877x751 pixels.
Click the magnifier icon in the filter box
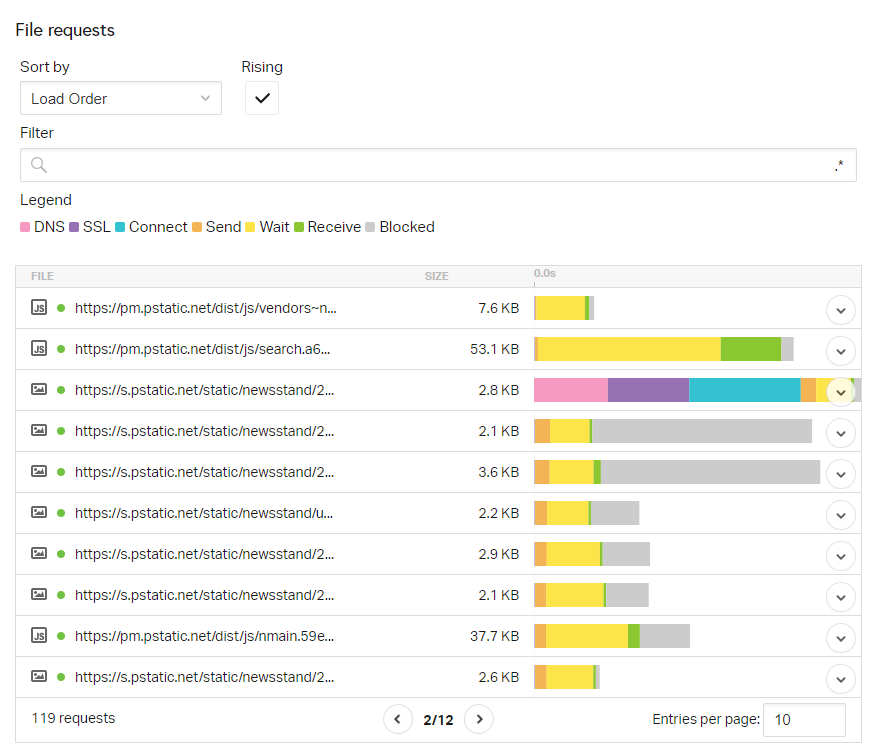(39, 165)
